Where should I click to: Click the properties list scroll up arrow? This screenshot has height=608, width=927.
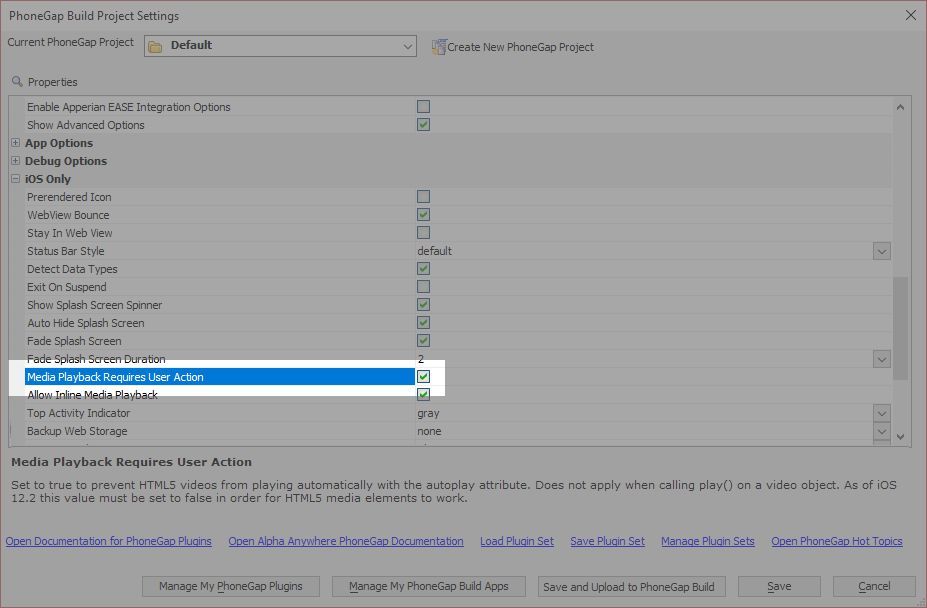point(900,107)
